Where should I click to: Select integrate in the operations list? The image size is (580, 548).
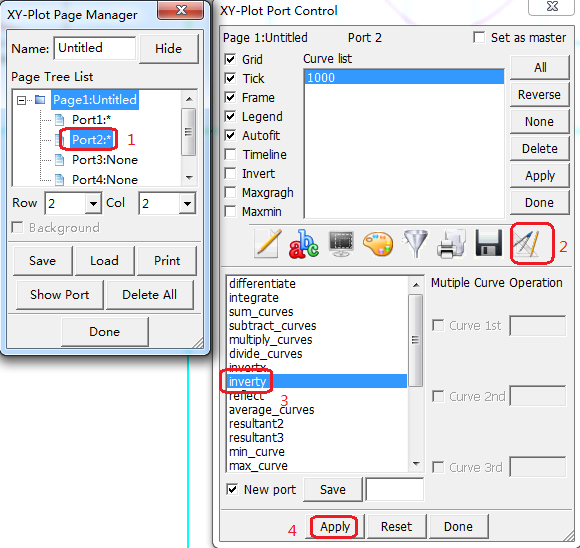click(254, 298)
